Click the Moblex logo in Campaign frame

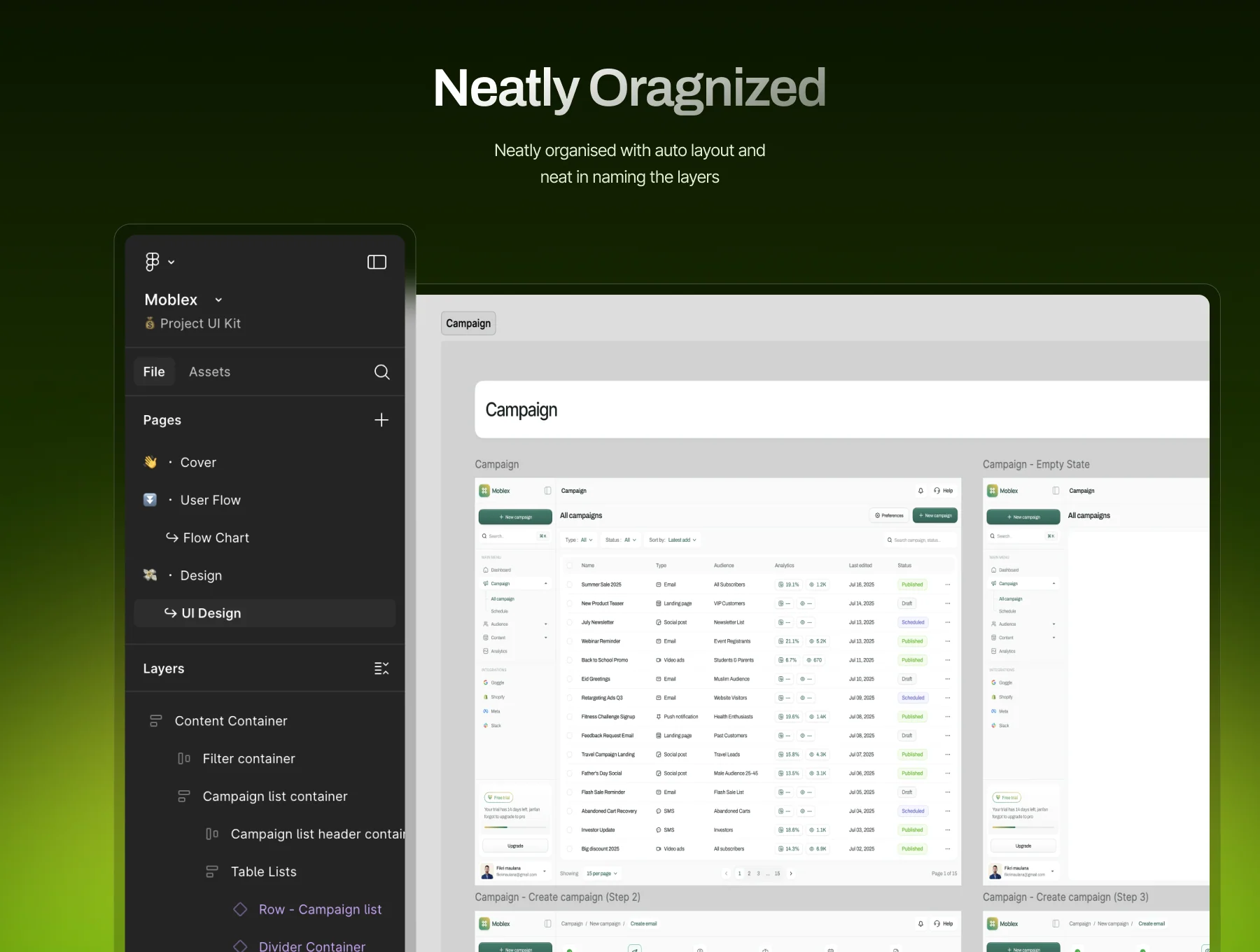point(484,491)
